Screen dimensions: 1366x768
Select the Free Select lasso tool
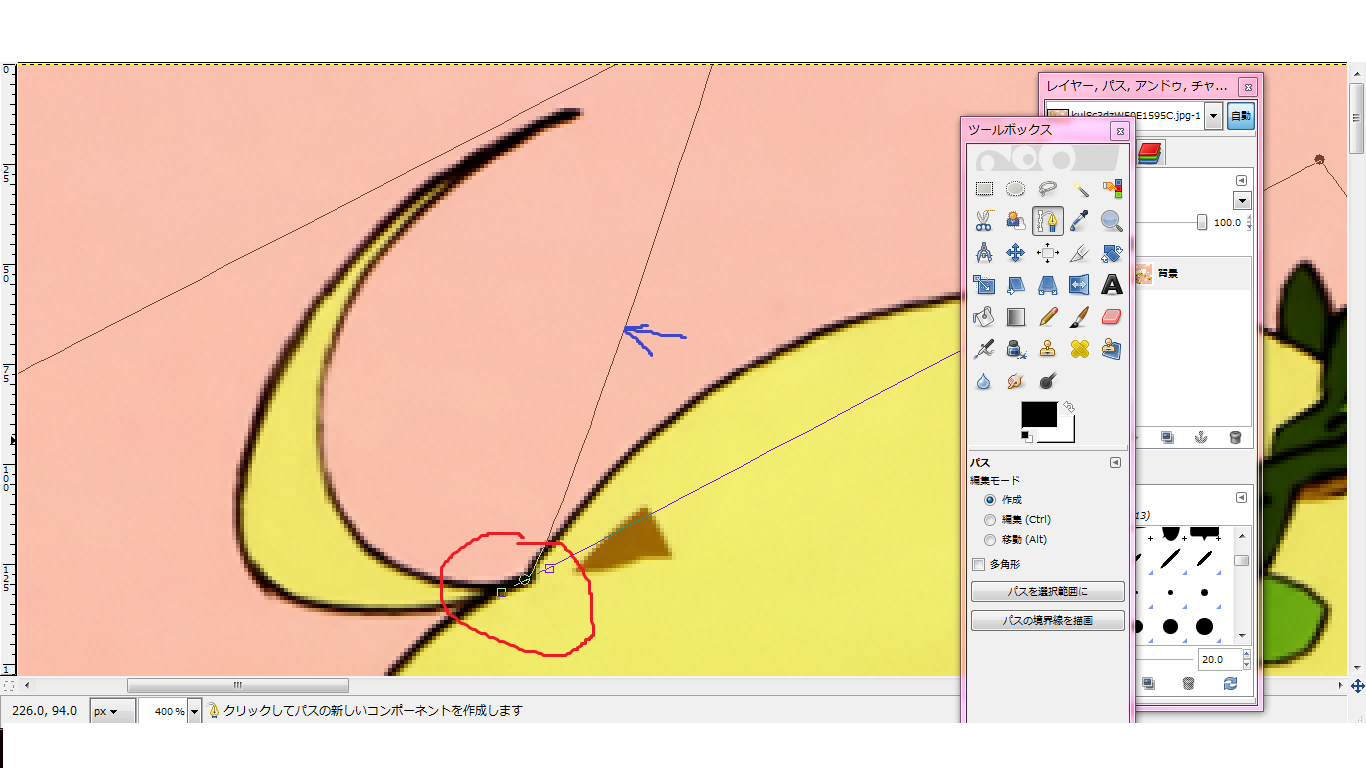1048,189
